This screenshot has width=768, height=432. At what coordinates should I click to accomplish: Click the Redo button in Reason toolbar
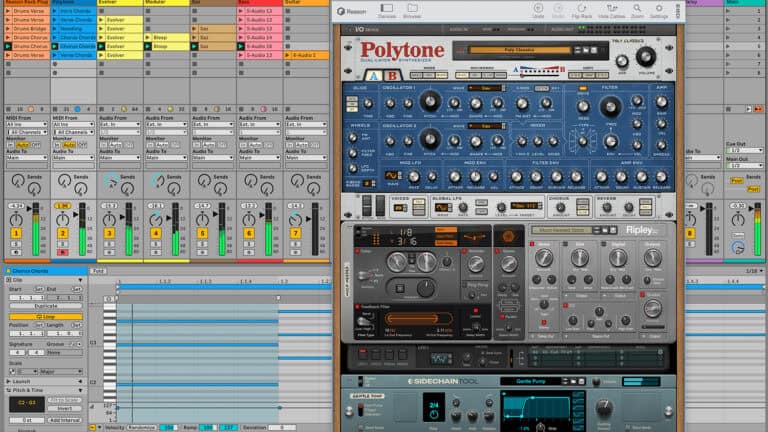[558, 11]
